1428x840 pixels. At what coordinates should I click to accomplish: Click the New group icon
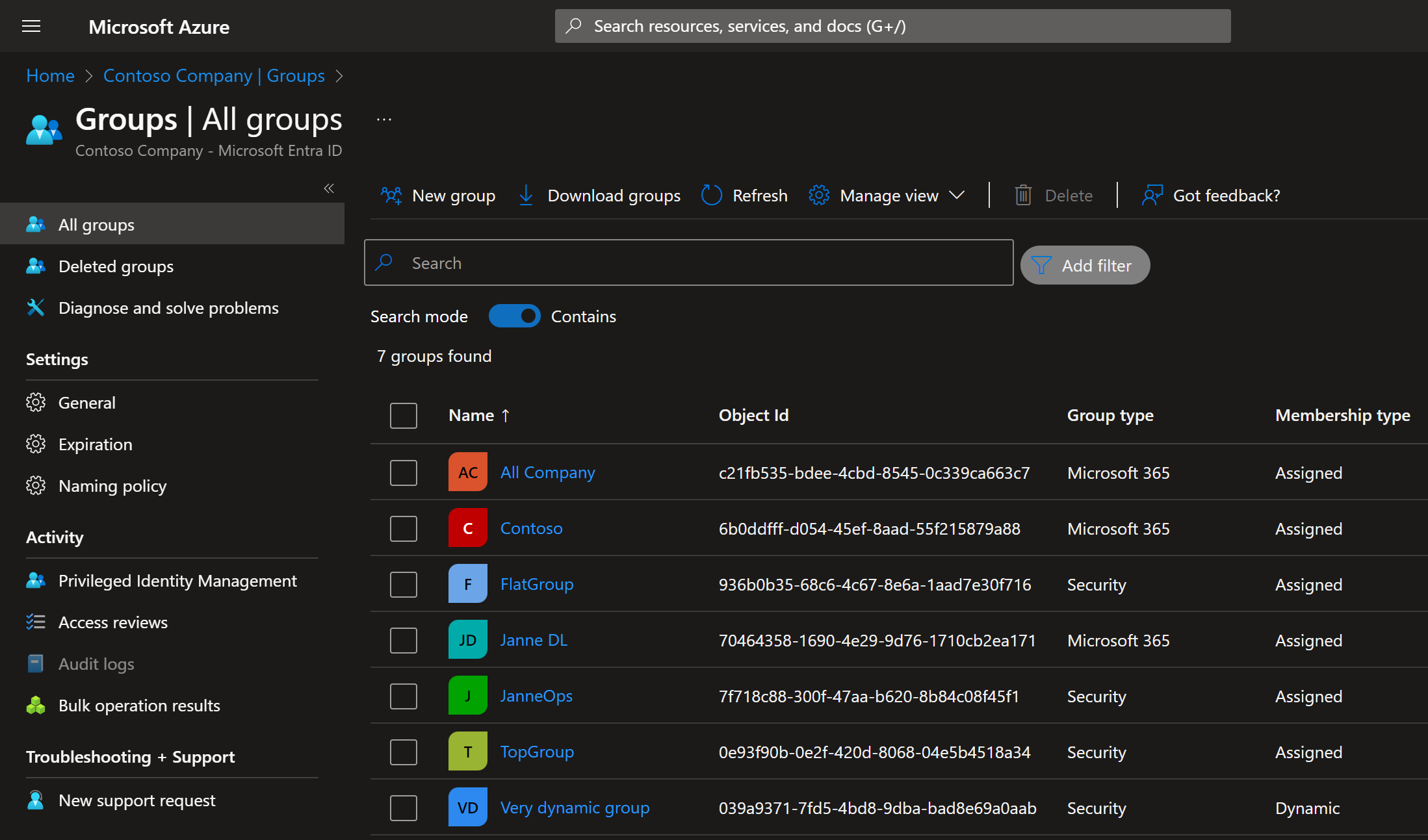click(391, 195)
